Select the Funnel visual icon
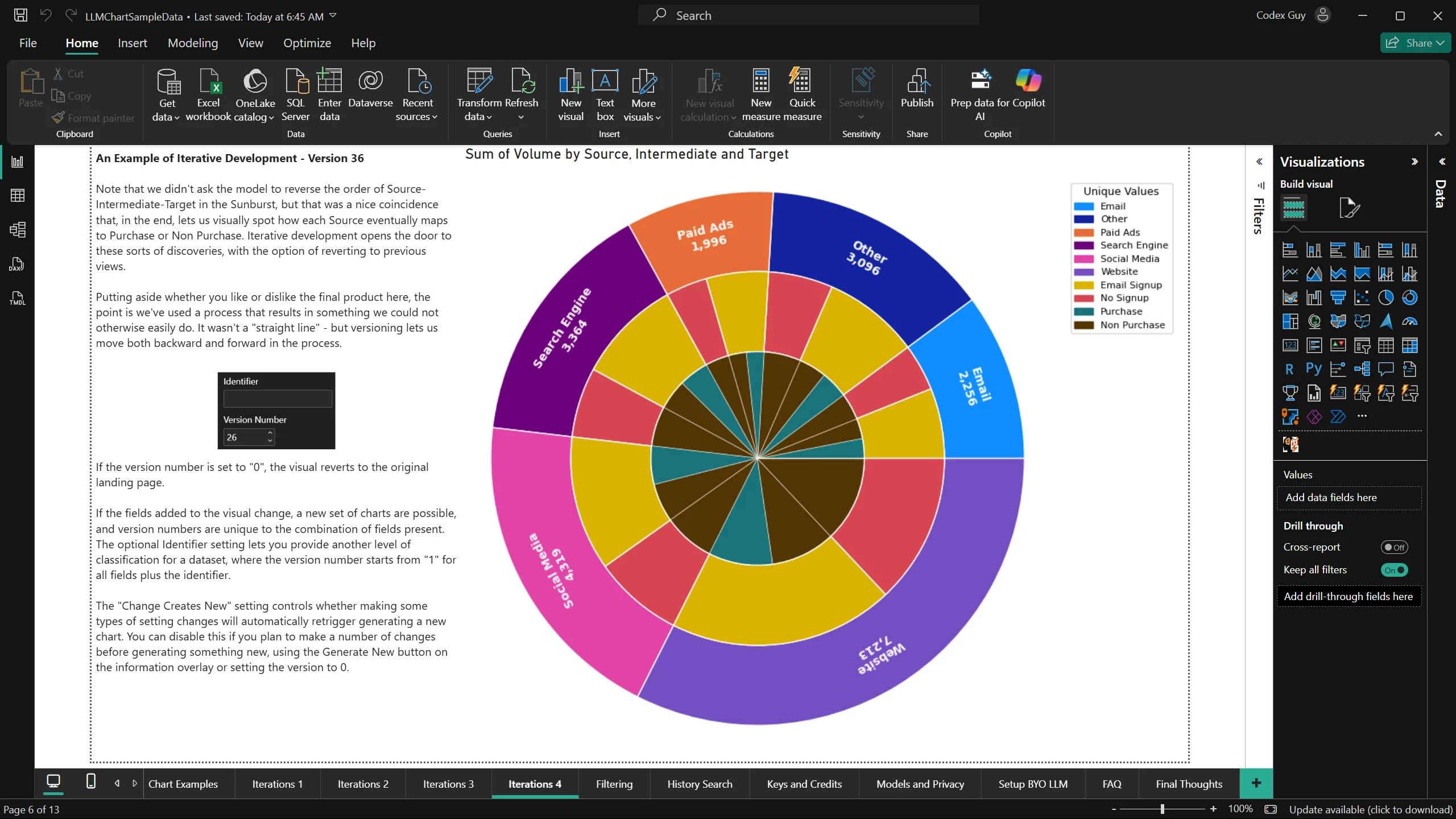1456x819 pixels. 1338,297
